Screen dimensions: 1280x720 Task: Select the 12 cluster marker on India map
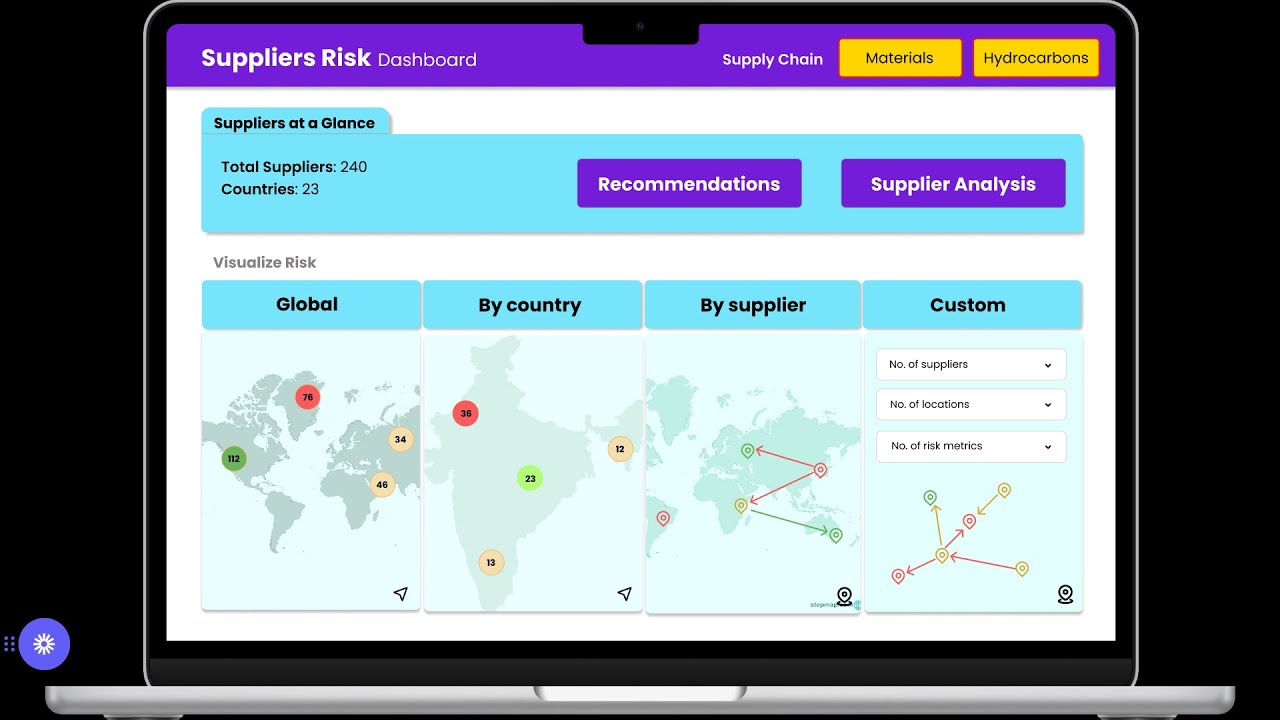click(x=620, y=449)
